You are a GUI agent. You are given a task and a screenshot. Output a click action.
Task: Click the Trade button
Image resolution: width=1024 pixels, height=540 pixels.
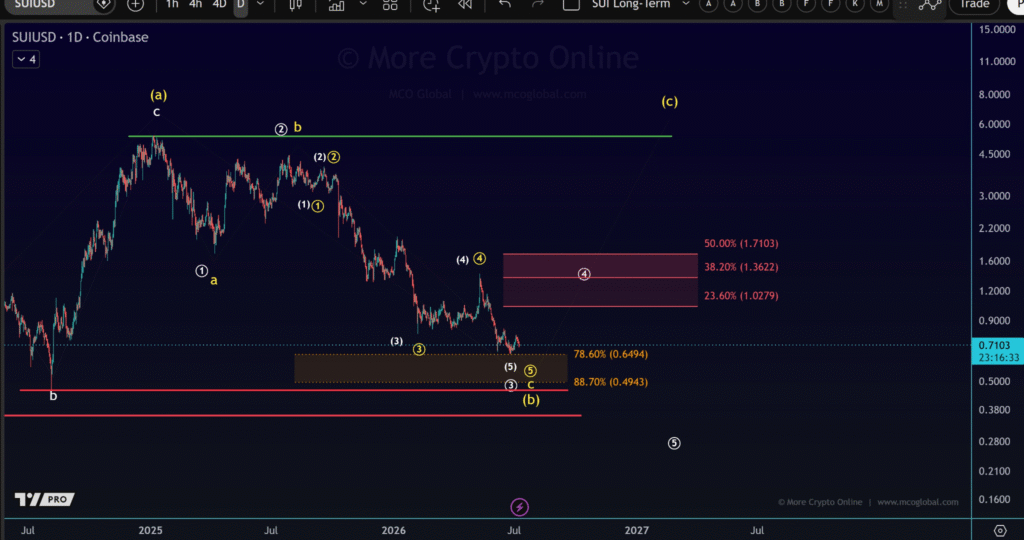click(974, 5)
